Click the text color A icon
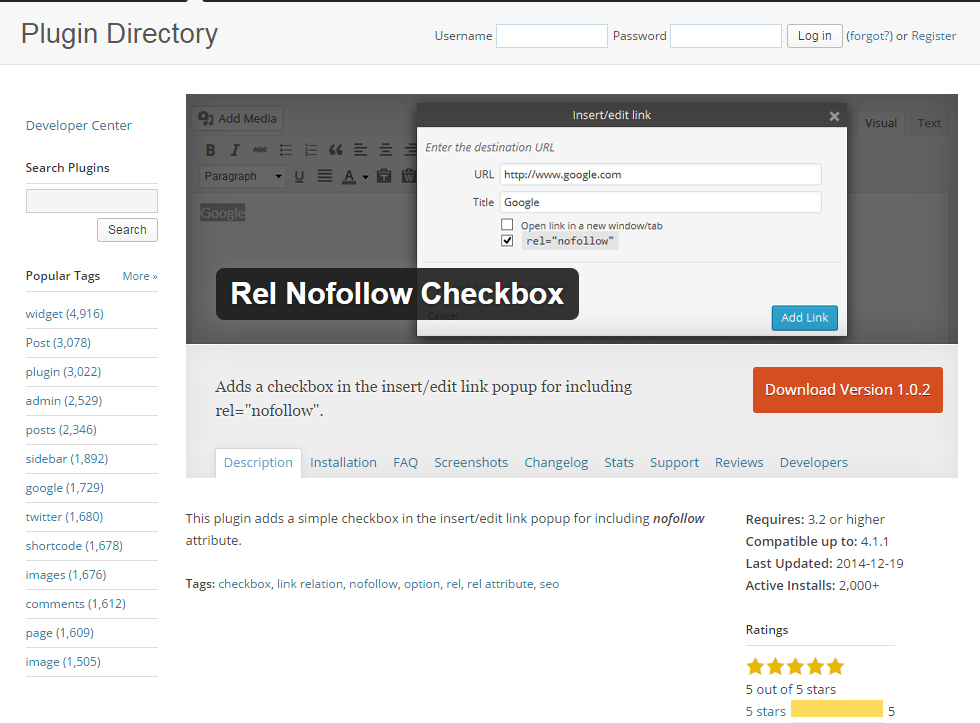 point(349,176)
